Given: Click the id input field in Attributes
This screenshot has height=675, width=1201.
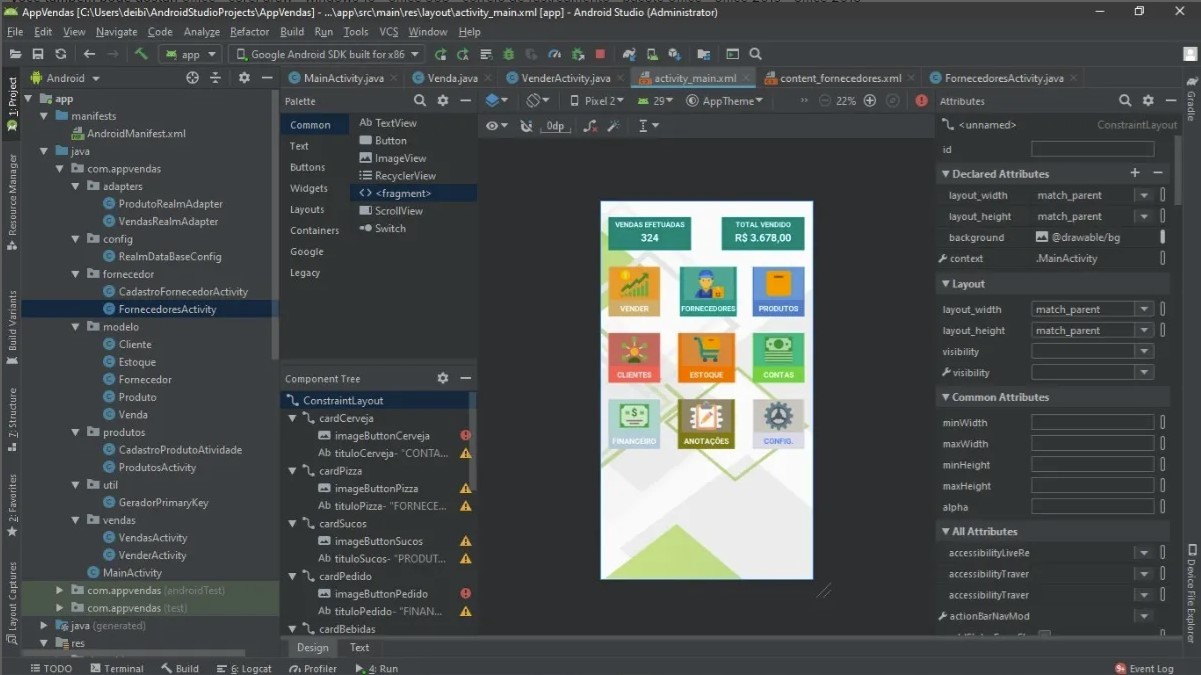Looking at the screenshot, I should pyautogui.click(x=1092, y=149).
